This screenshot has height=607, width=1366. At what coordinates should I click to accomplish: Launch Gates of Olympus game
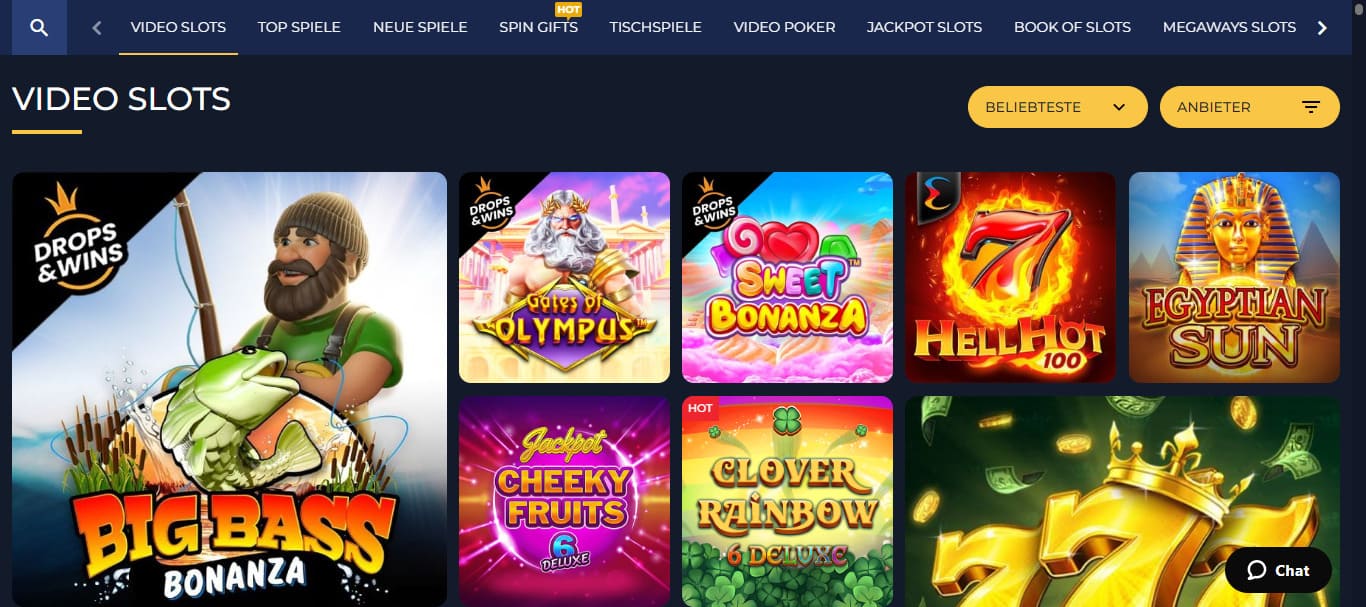click(564, 277)
